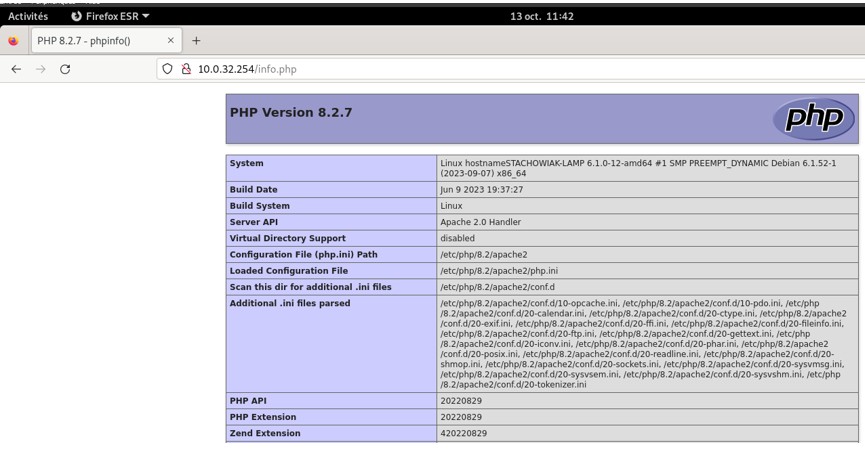Click the Build Date value Jun 9 2023
865x451 pixels.
(481, 189)
